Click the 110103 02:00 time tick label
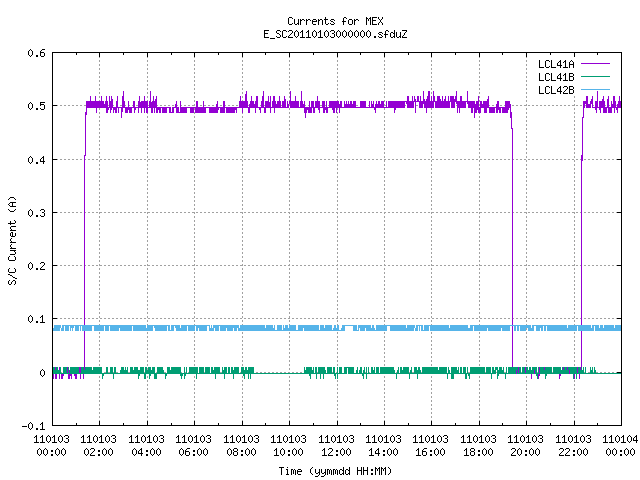The width and height of the screenshot is (640, 480). (98, 446)
